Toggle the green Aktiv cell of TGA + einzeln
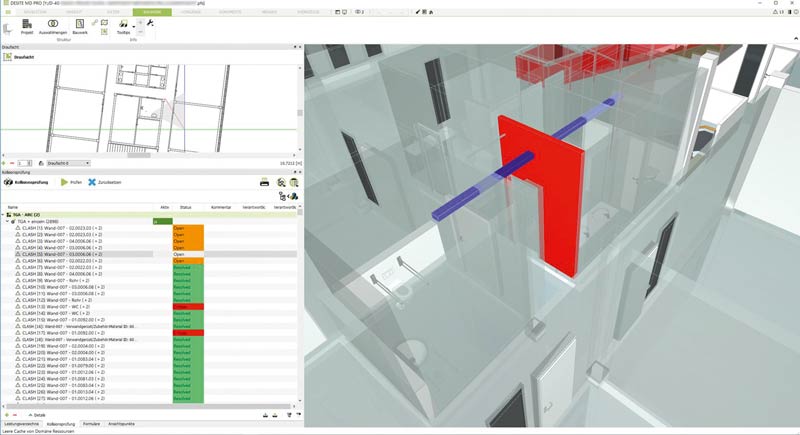The width and height of the screenshot is (800, 435). click(162, 221)
